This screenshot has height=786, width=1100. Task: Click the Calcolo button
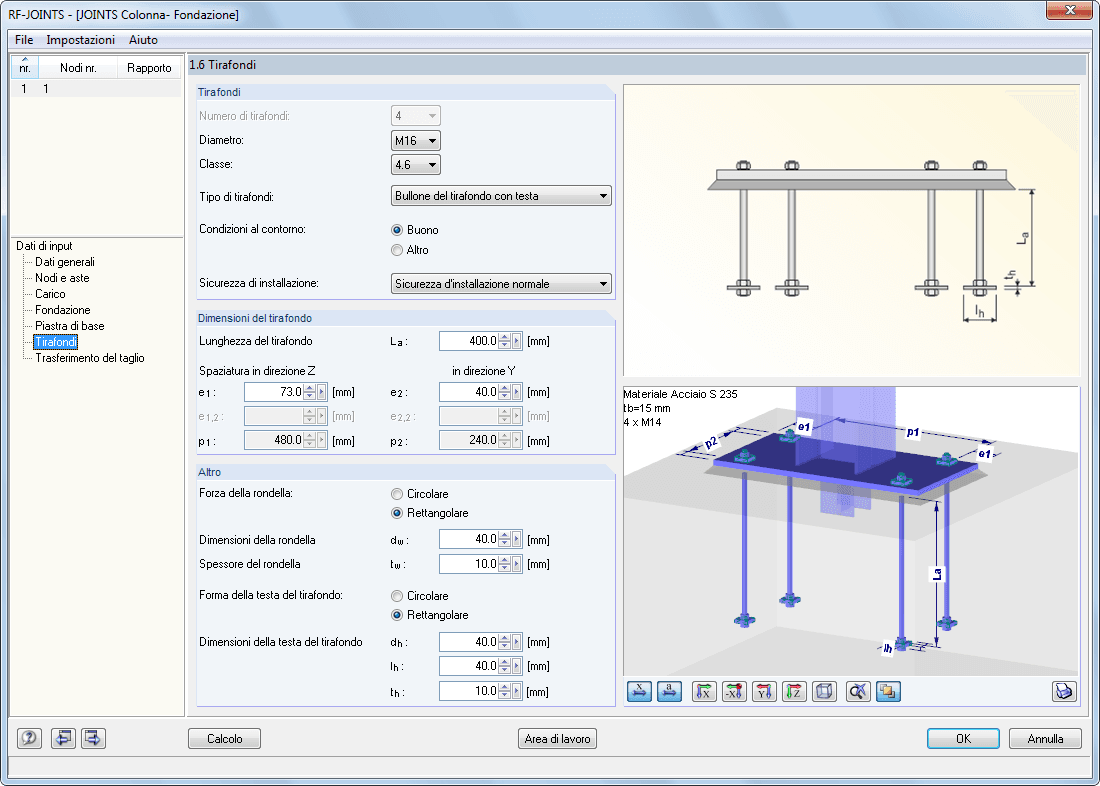(x=224, y=738)
